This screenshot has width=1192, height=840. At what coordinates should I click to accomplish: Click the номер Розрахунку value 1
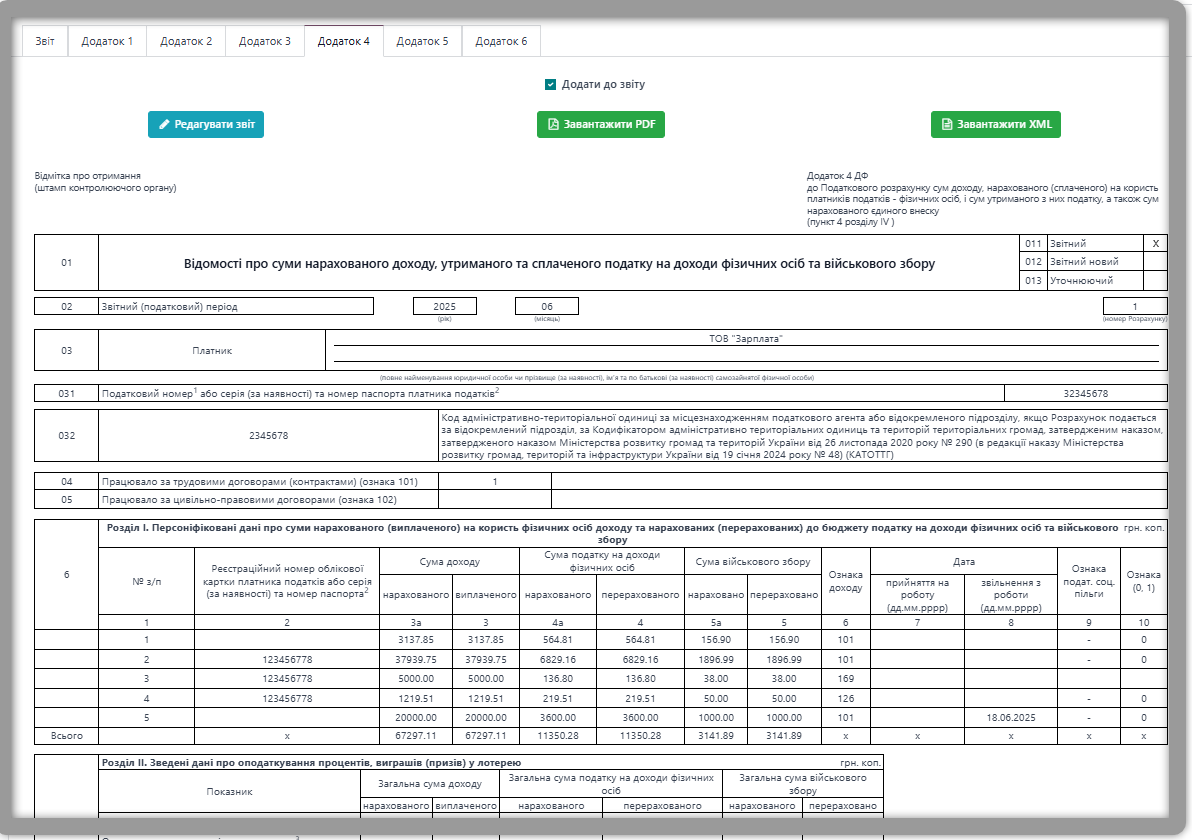click(x=1135, y=306)
